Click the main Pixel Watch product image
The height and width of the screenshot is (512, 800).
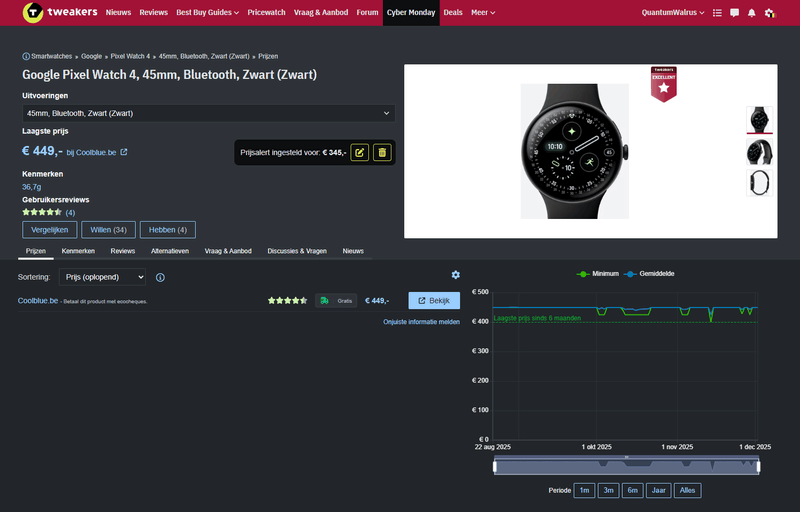click(574, 151)
